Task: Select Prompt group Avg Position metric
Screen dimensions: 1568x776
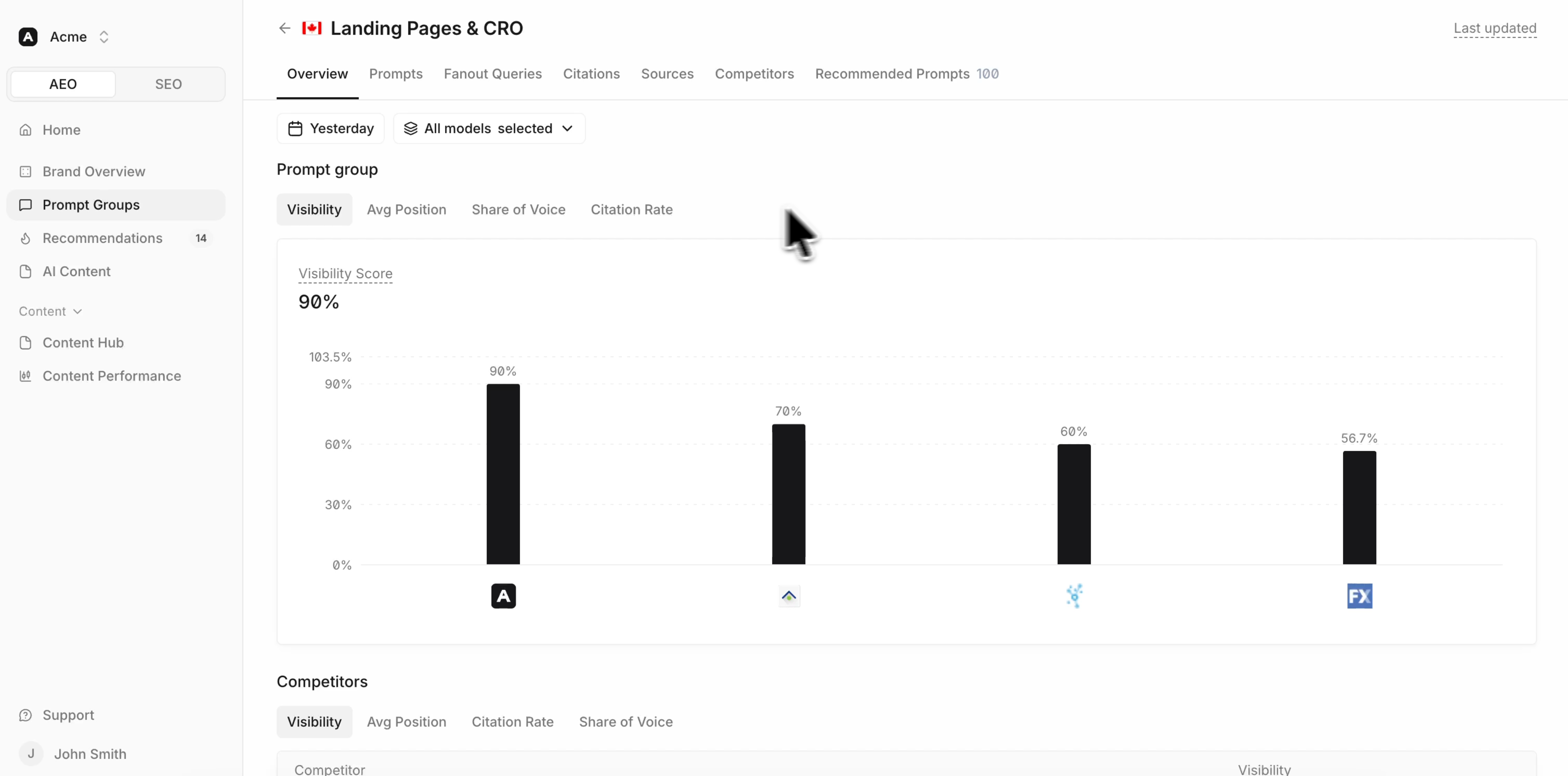Action: coord(407,209)
